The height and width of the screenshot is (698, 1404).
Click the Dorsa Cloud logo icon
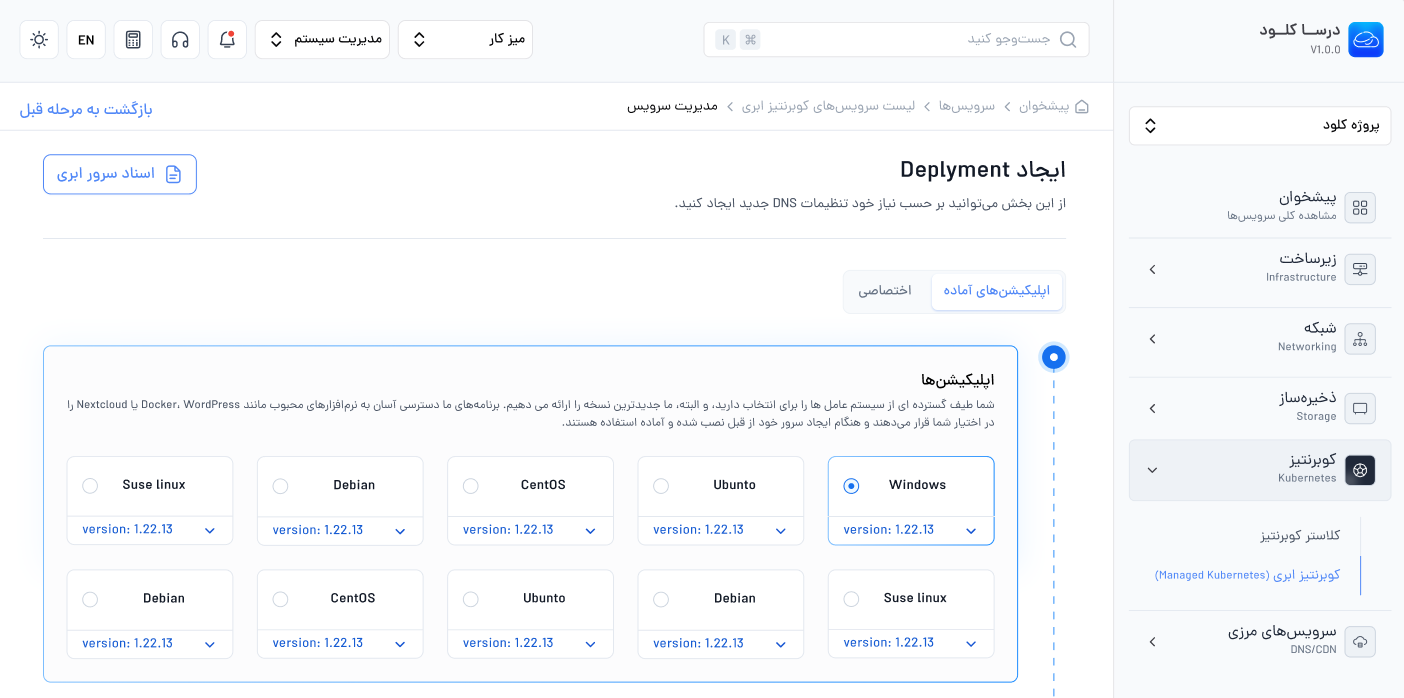[1366, 40]
